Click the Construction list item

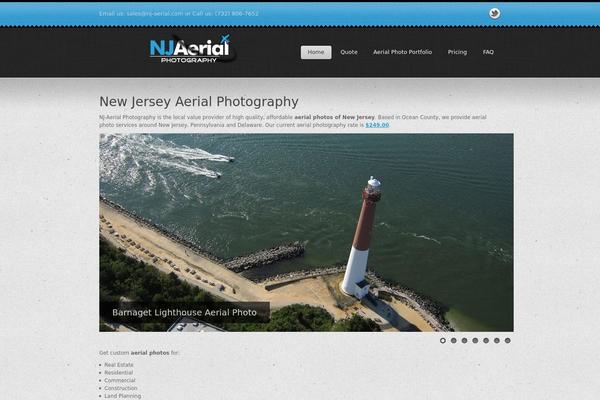(121, 388)
